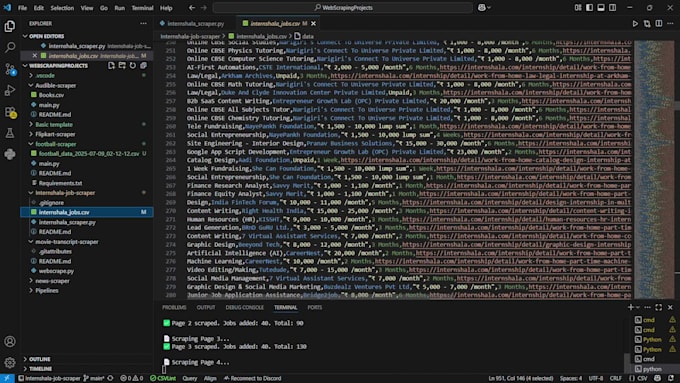Open the Terminal menu

[x=142, y=8]
